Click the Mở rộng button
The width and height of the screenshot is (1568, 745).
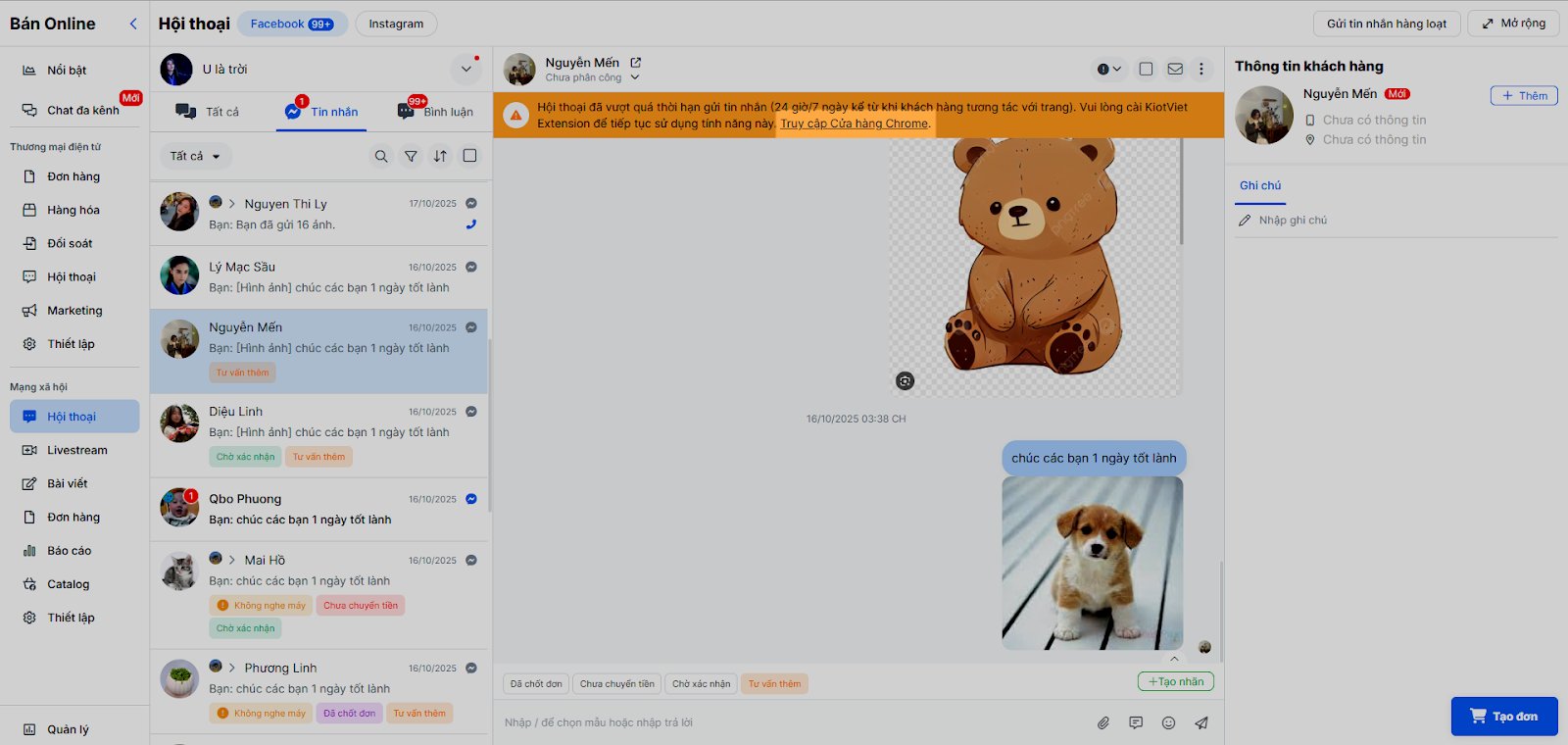[x=1513, y=24]
